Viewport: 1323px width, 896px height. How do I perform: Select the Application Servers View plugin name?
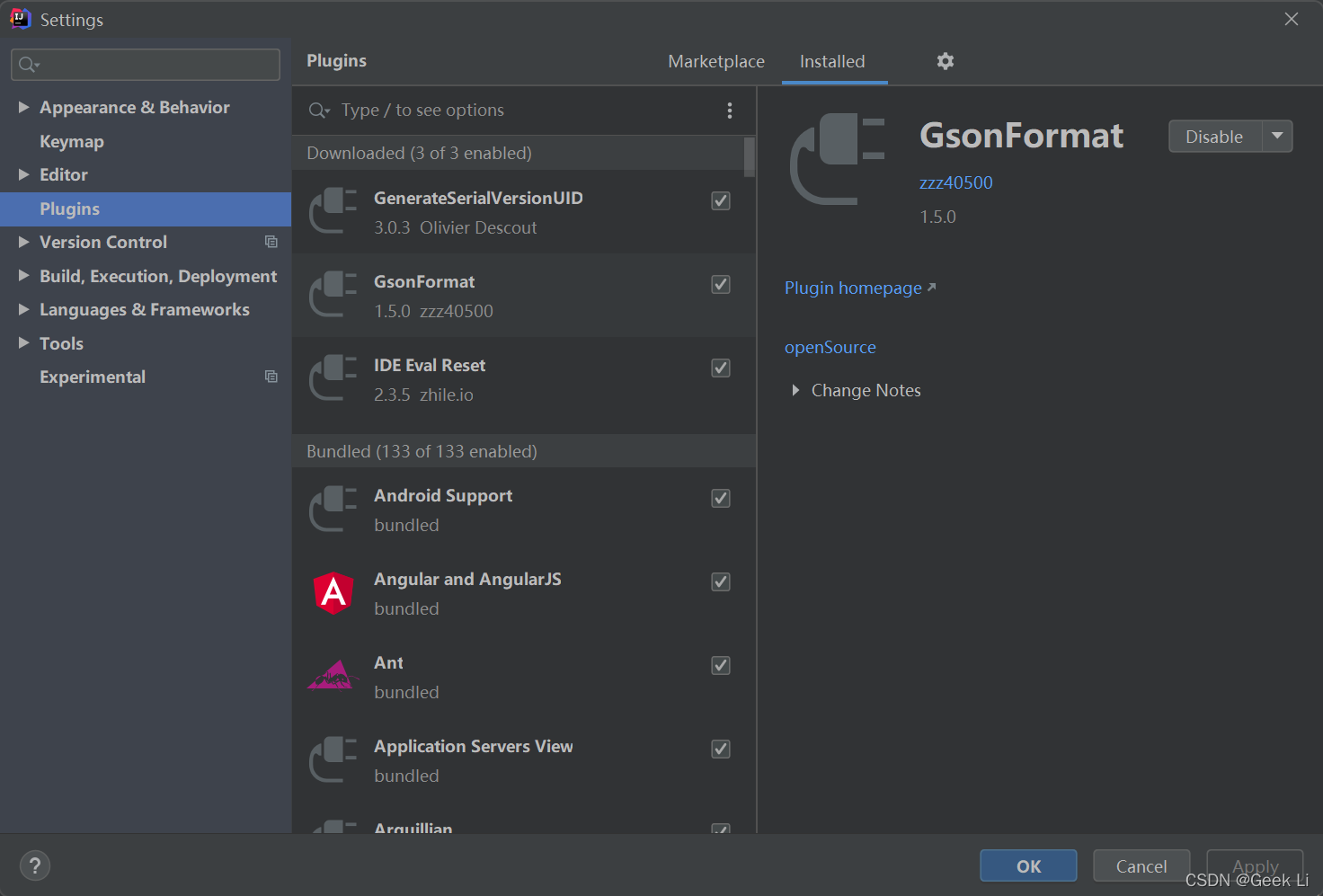[x=474, y=747]
